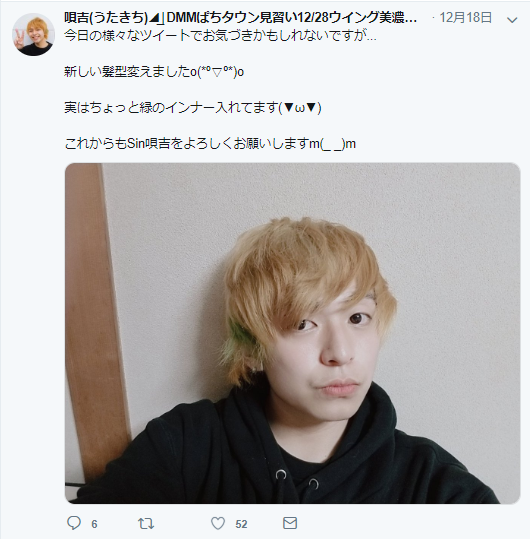Like the tweet with the heart icon
530x539 pixels.
218,523
